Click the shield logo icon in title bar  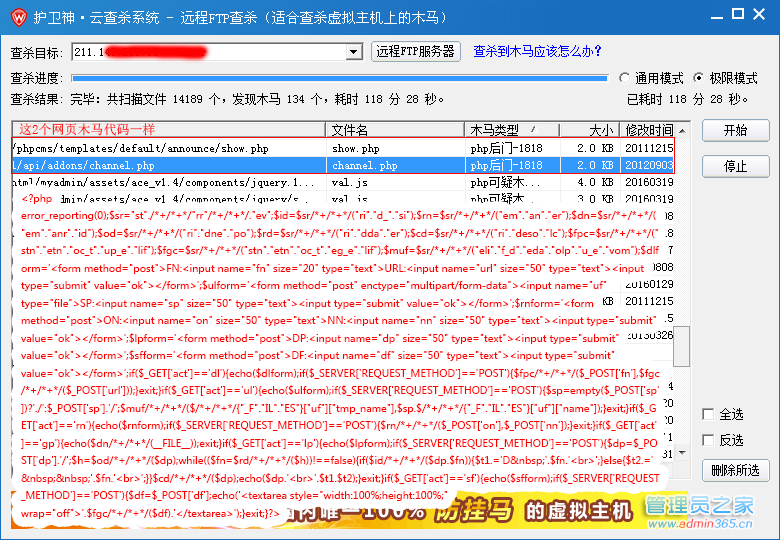[x=19, y=17]
